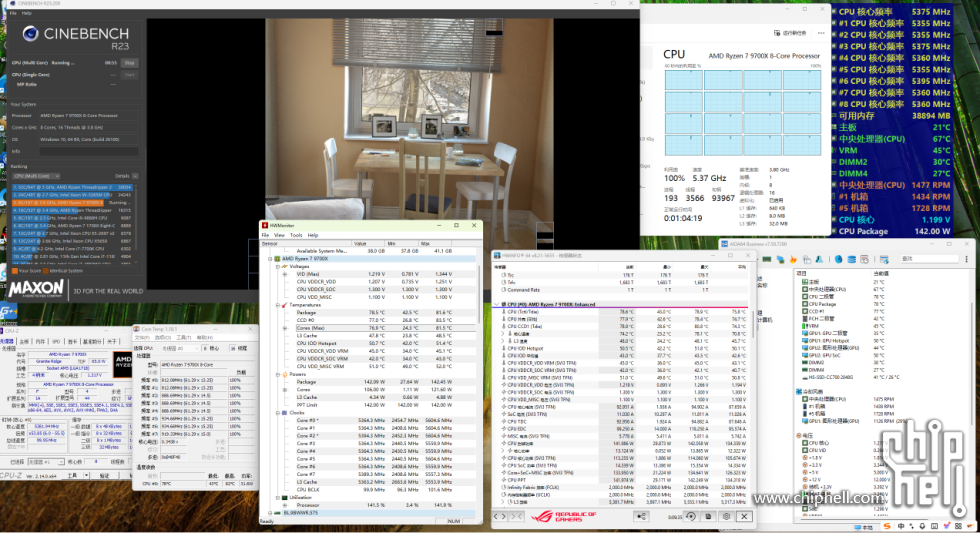The width and height of the screenshot is (980, 533).
Task: Click the microphone icon in system tray
Action: [x=922, y=527]
